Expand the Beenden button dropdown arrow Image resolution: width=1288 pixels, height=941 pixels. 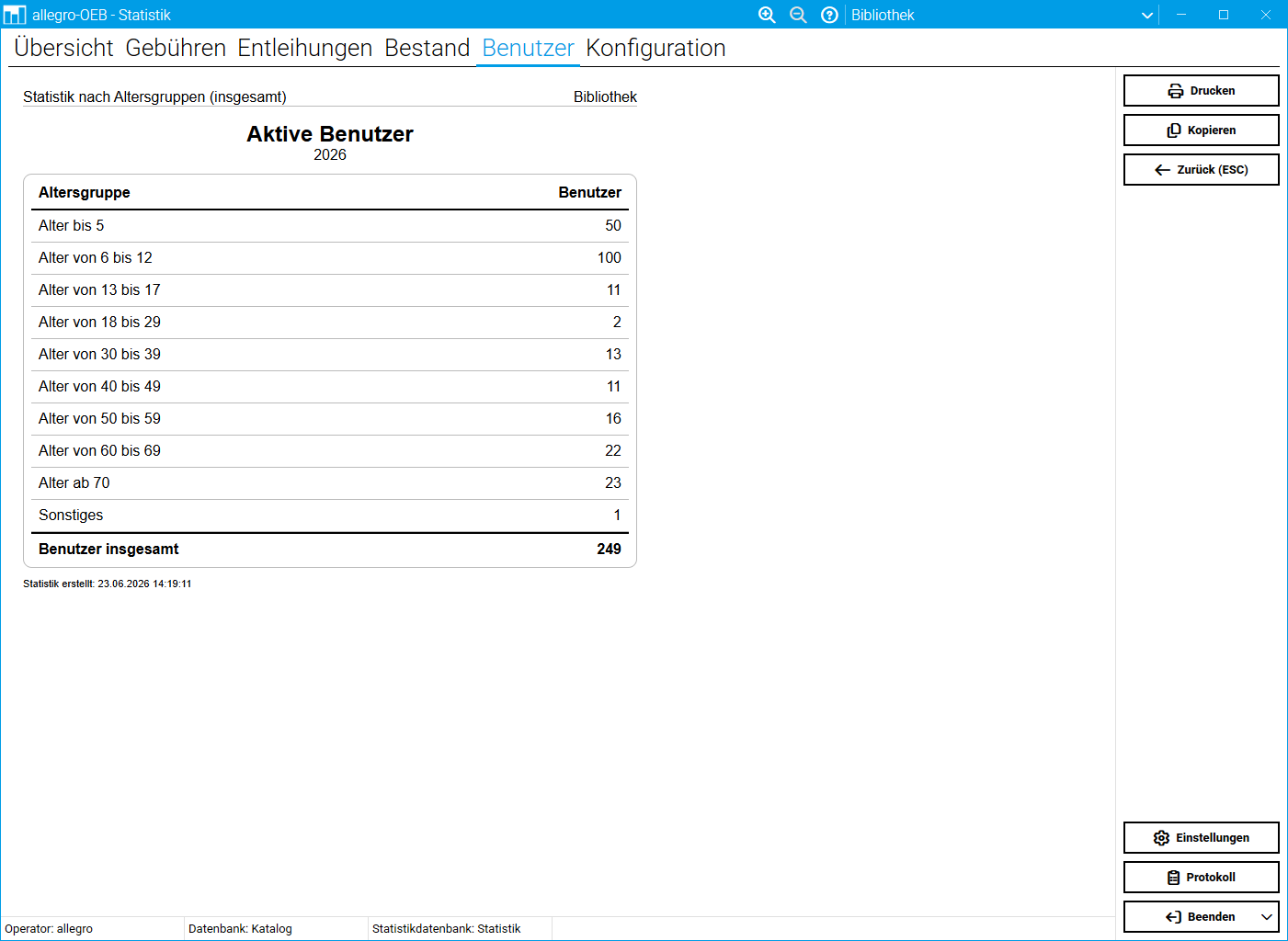coord(1267,917)
